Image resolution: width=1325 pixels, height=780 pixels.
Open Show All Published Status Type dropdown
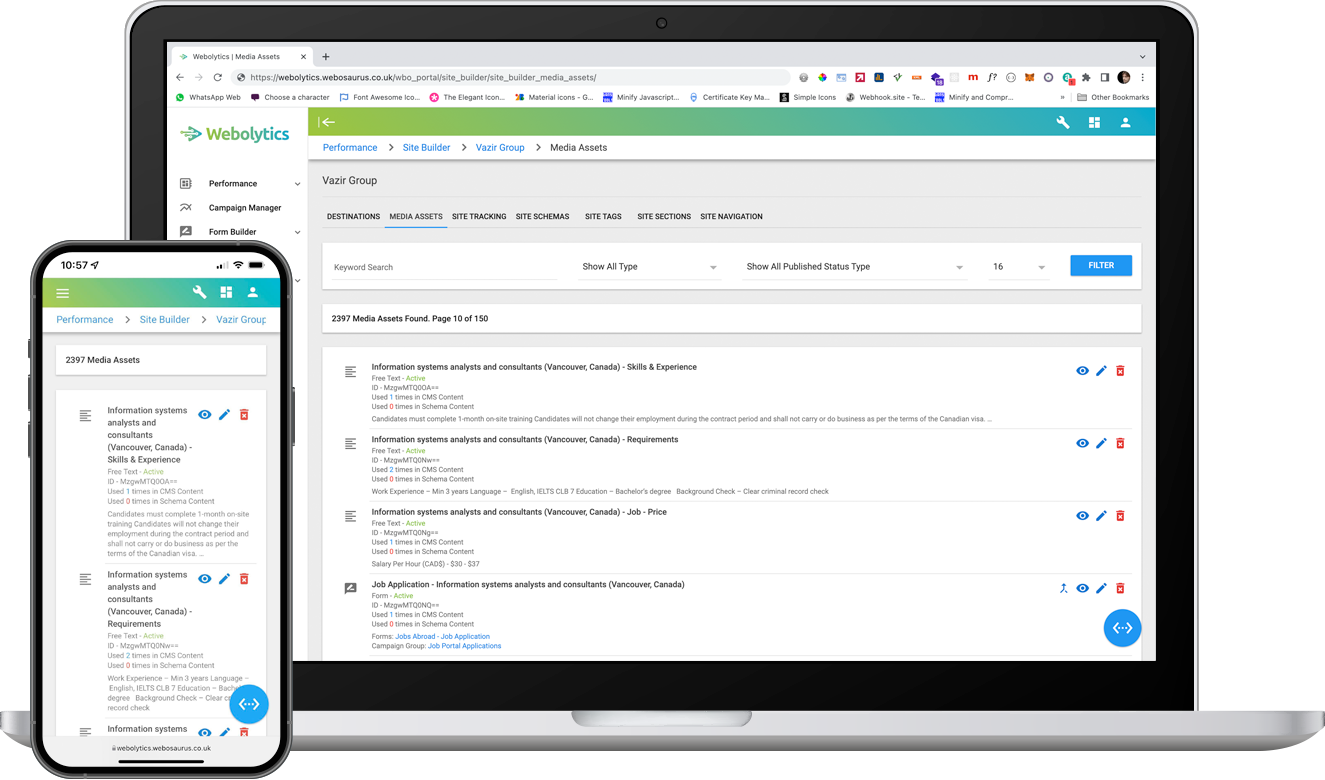855,267
